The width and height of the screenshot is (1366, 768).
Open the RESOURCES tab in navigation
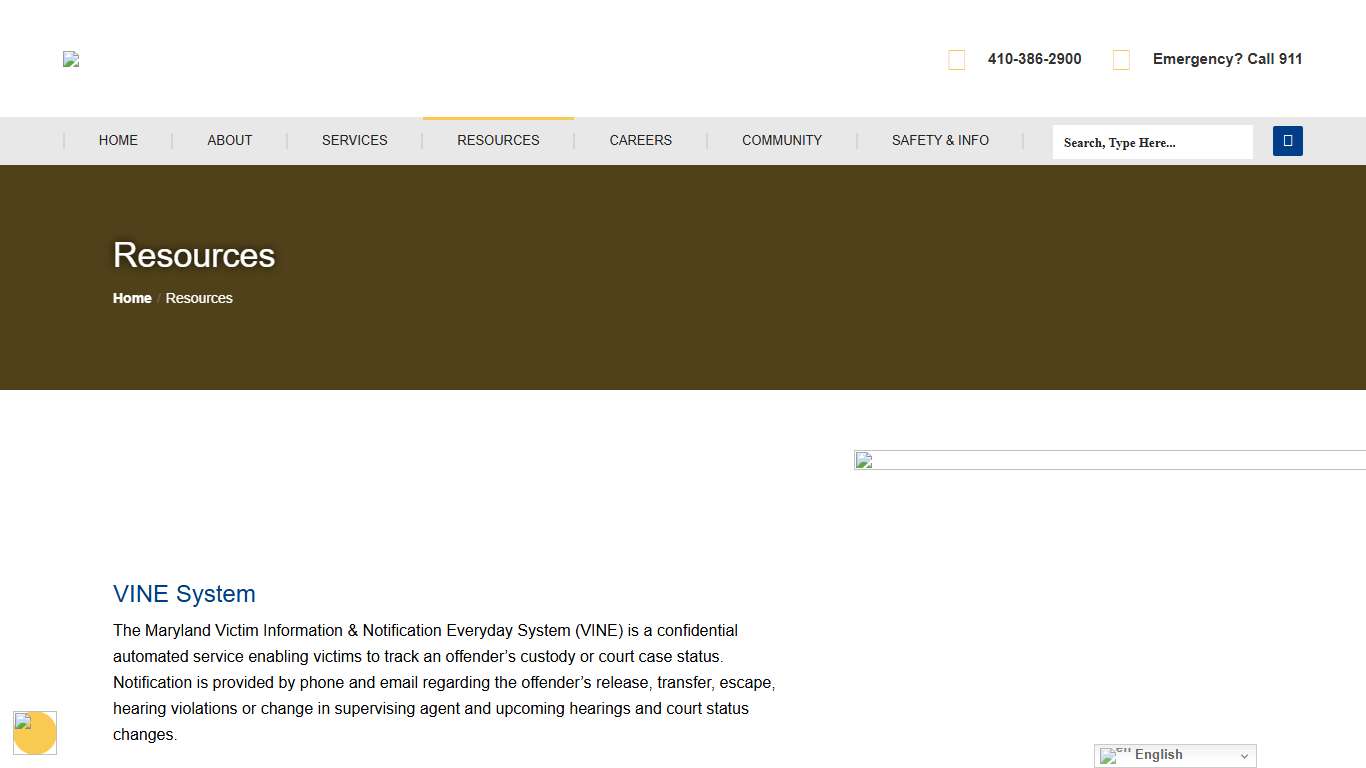(x=498, y=140)
